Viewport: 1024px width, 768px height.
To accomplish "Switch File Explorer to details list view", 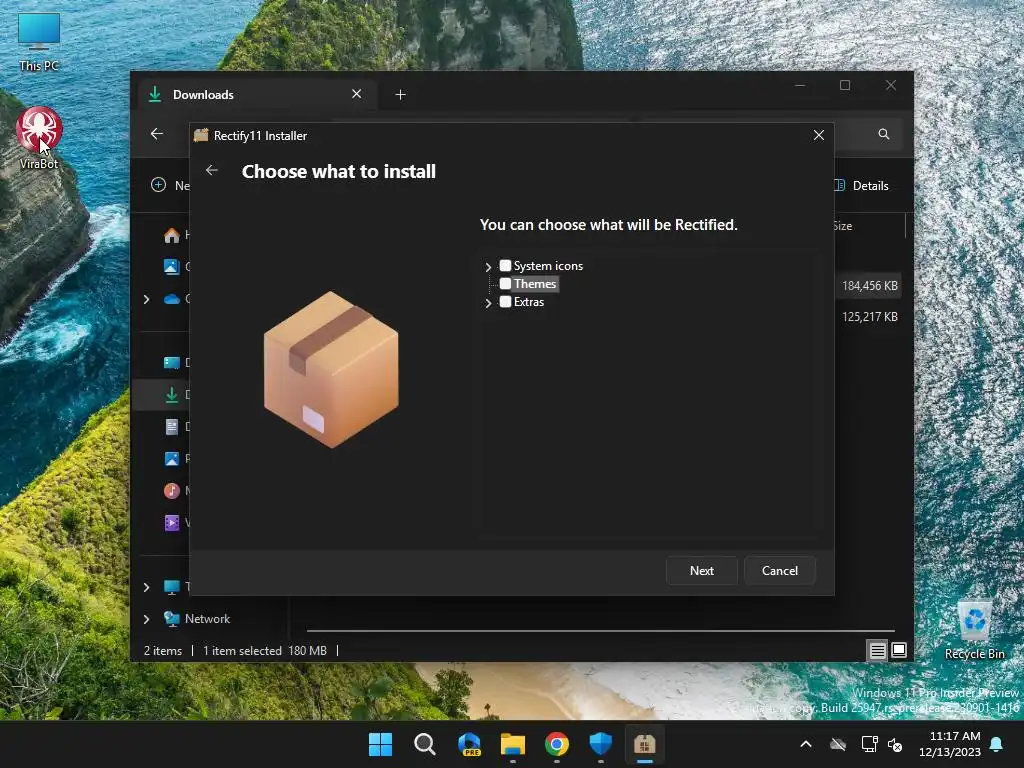I will pyautogui.click(x=877, y=650).
